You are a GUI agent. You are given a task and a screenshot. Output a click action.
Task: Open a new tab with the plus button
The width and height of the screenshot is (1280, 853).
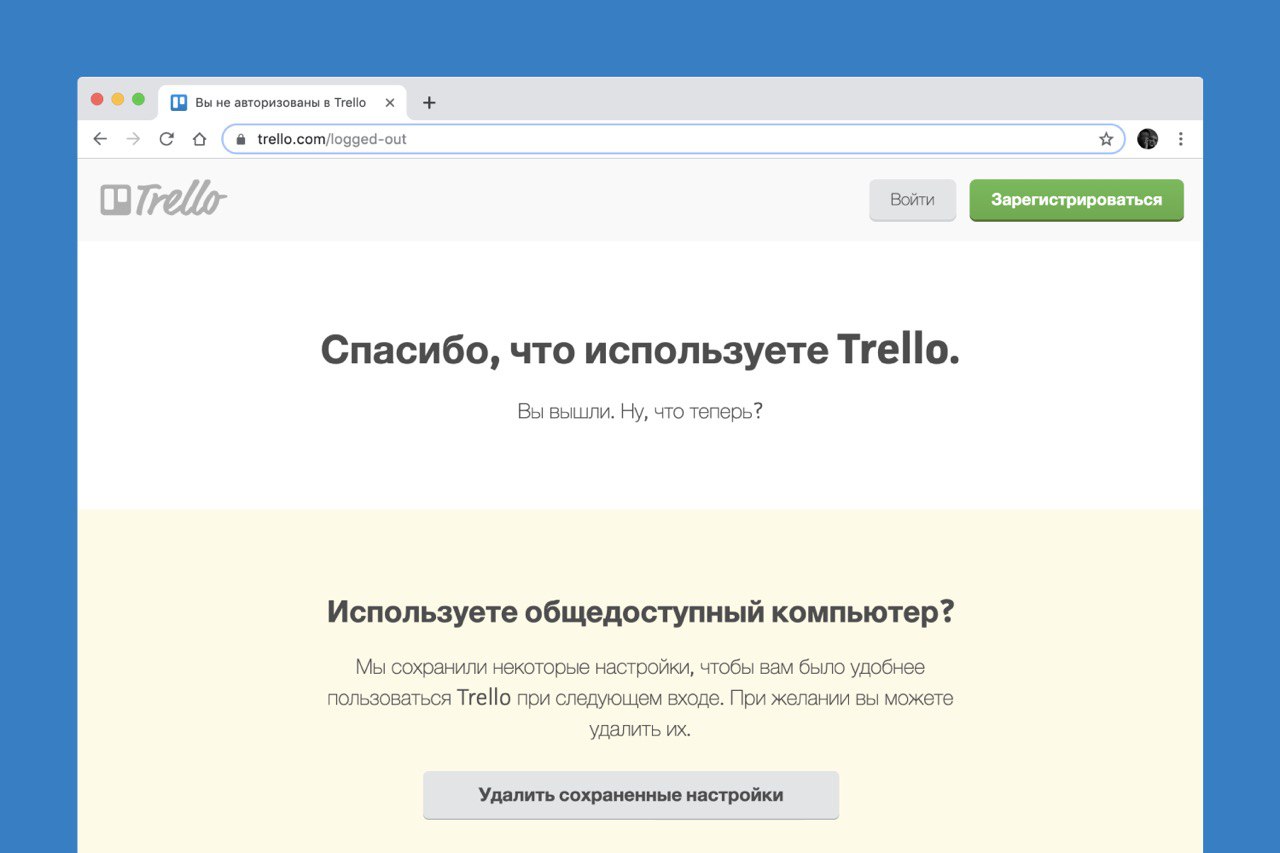[x=429, y=102]
